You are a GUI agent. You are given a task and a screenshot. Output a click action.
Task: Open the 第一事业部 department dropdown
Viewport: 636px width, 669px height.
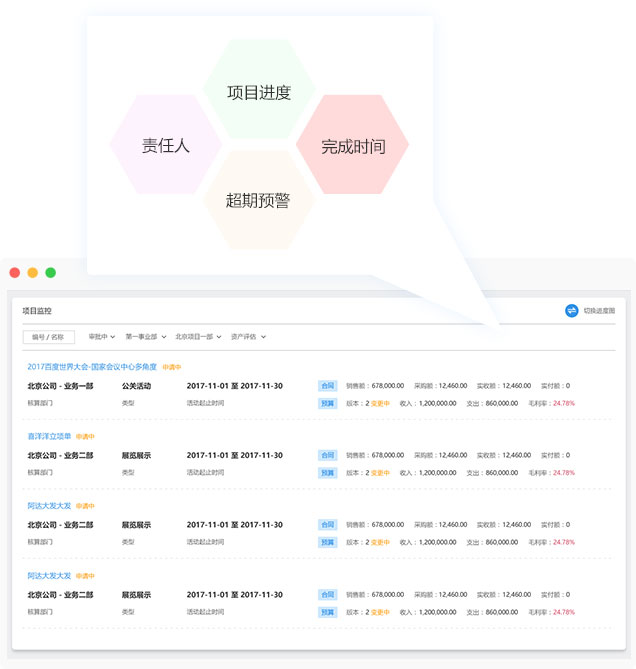(x=145, y=337)
